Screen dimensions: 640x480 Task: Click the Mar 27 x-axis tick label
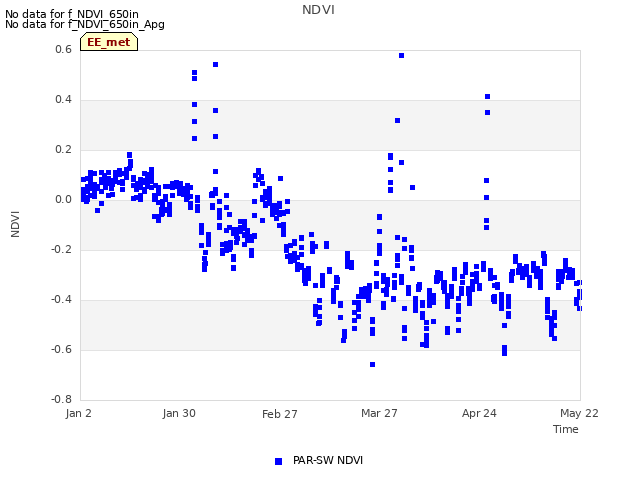[x=379, y=413]
